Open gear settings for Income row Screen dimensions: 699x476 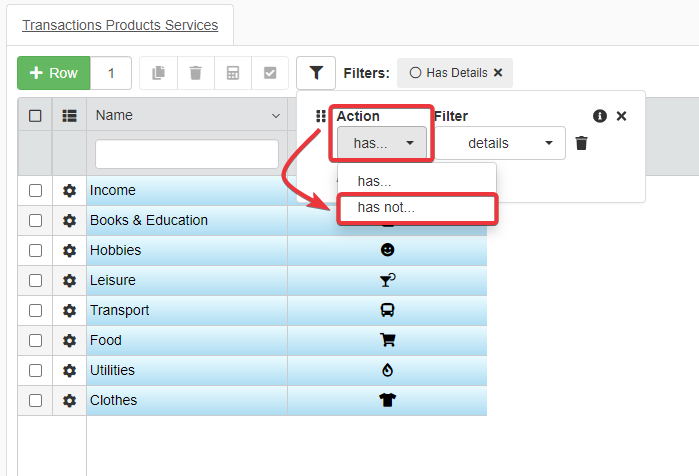[69, 191]
